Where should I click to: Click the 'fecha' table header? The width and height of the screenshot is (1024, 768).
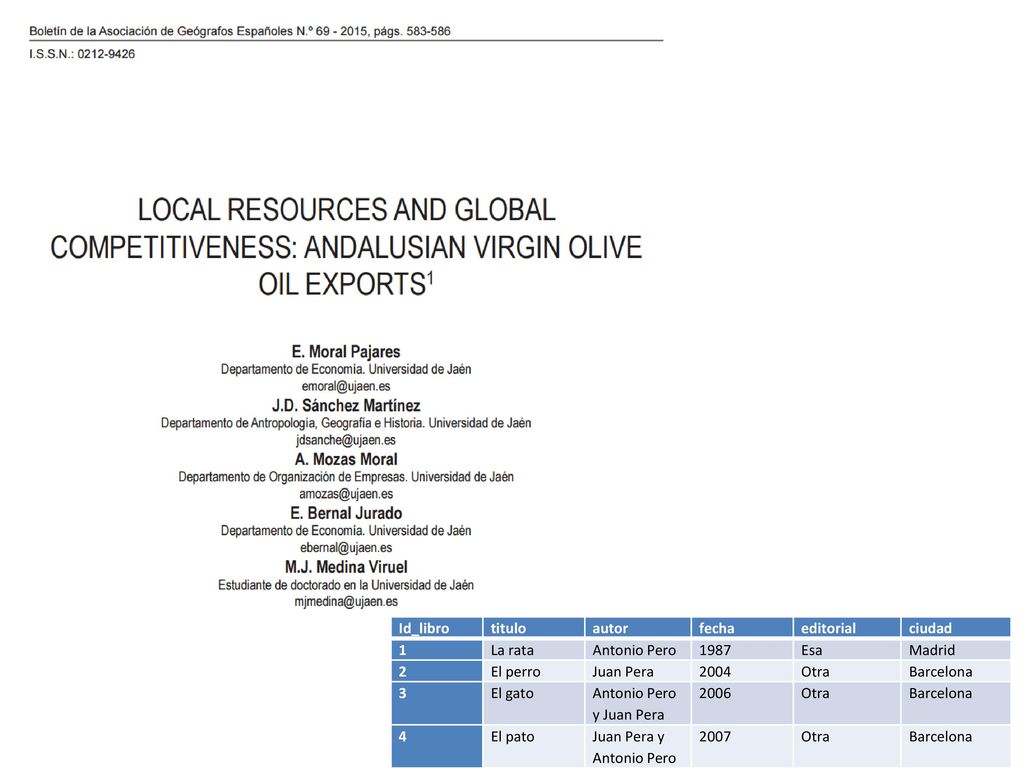click(x=742, y=628)
